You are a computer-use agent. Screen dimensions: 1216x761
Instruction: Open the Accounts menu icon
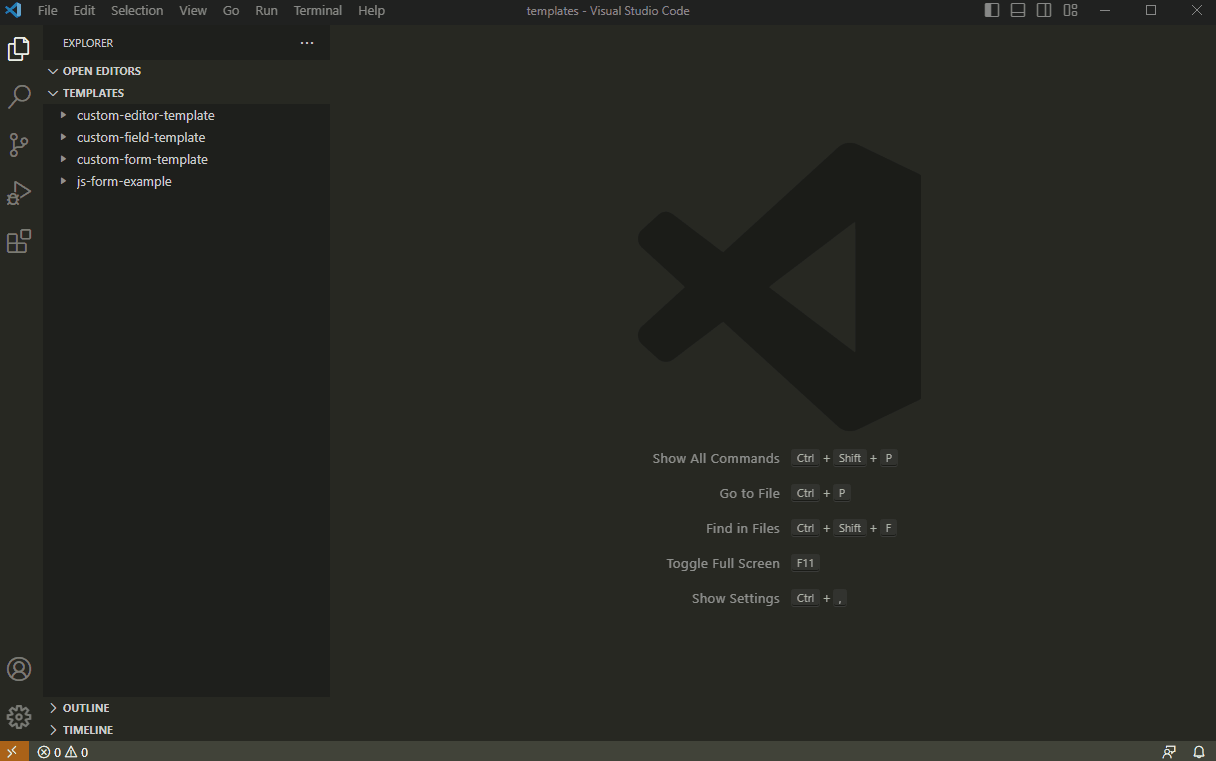pos(18,669)
